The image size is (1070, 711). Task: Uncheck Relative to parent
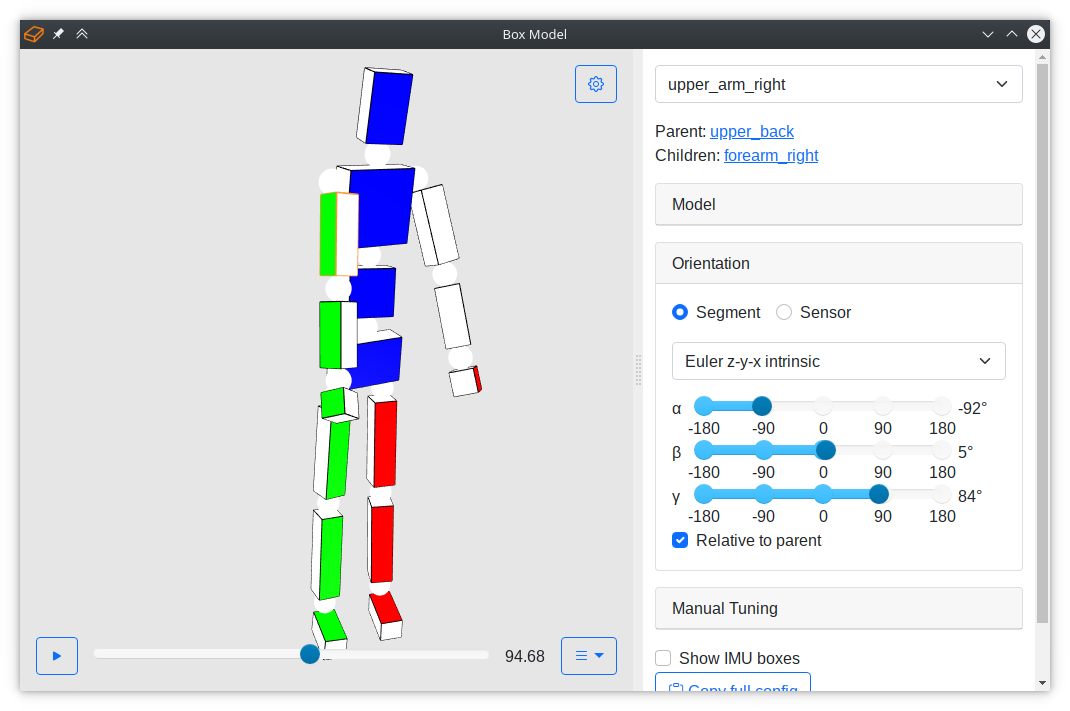click(680, 540)
